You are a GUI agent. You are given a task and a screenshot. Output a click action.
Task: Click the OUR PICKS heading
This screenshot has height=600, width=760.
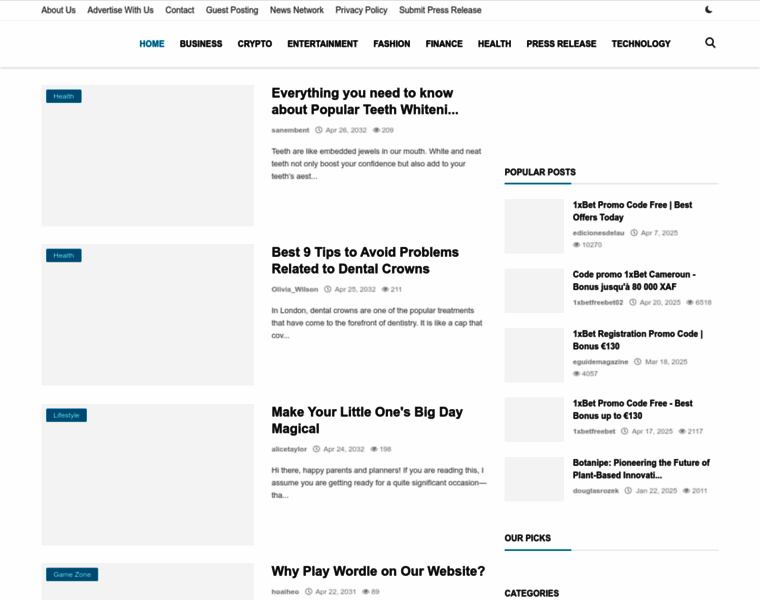(527, 538)
